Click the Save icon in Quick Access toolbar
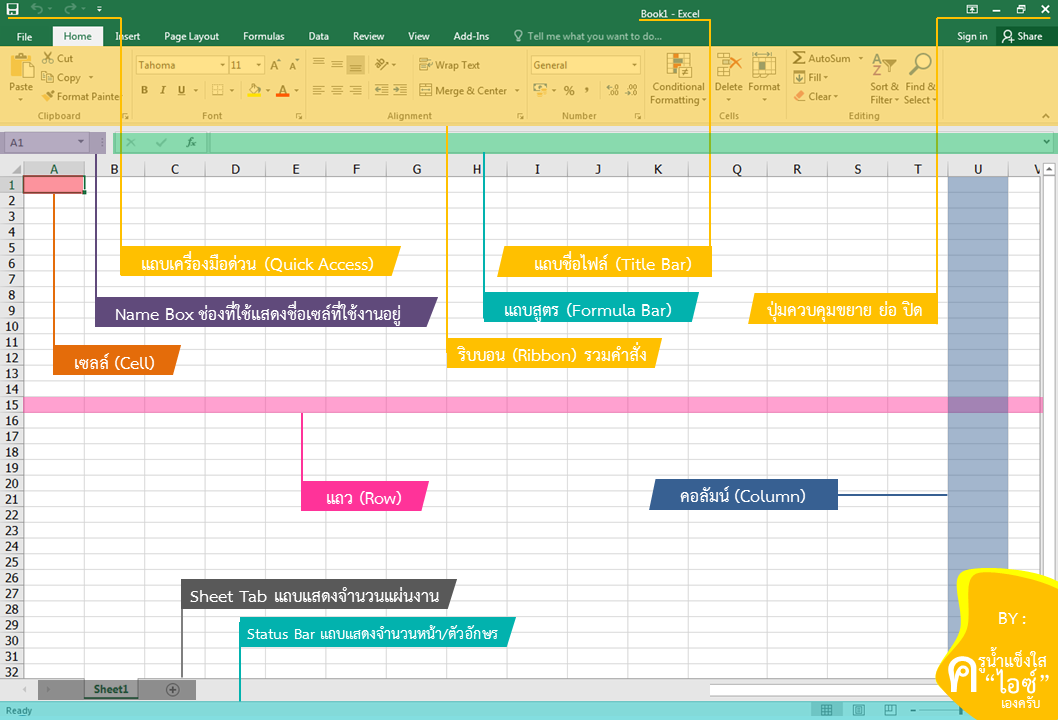This screenshot has width=1058, height=720. point(12,8)
